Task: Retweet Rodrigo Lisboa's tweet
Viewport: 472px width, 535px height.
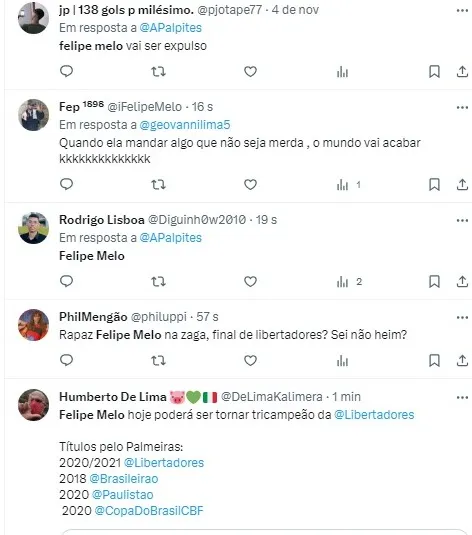Action: pos(158,281)
